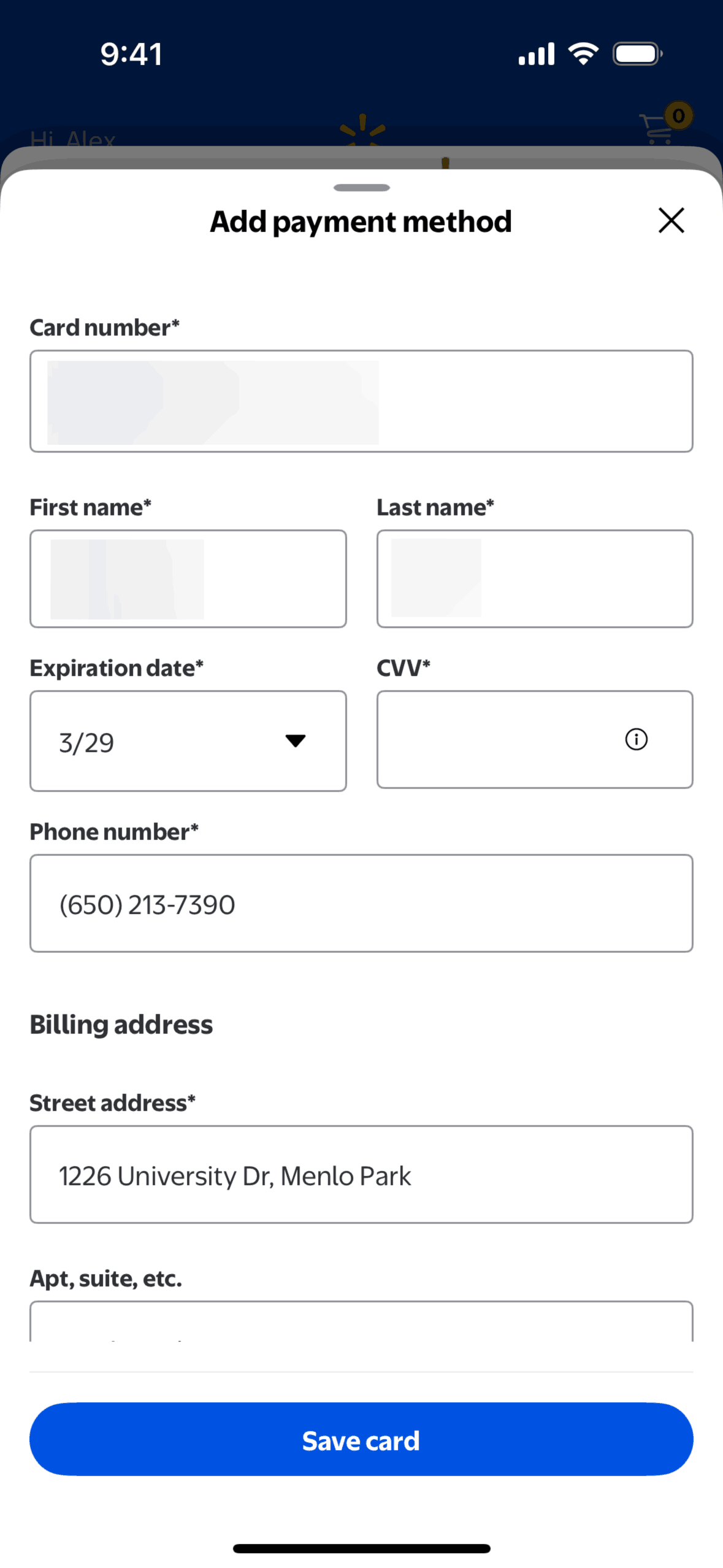Tap the Wi-Fi status icon
The width and height of the screenshot is (723, 1568).
(x=583, y=54)
